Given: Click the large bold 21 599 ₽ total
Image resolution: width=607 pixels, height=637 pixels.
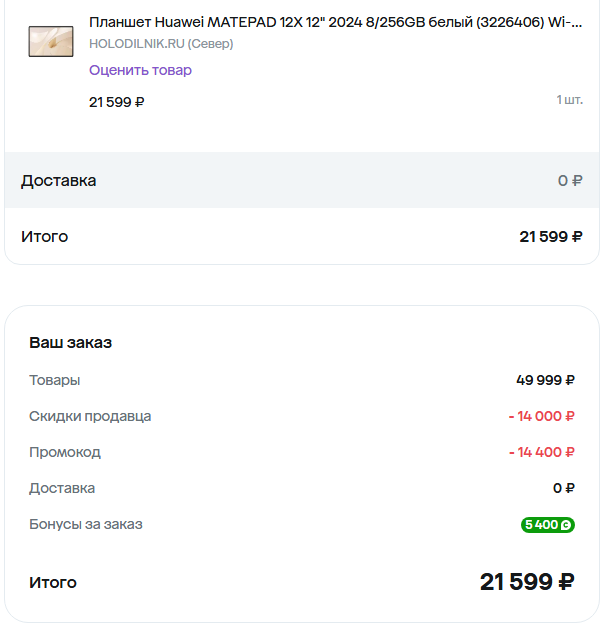Looking at the screenshot, I should pyautogui.click(x=527, y=582).
